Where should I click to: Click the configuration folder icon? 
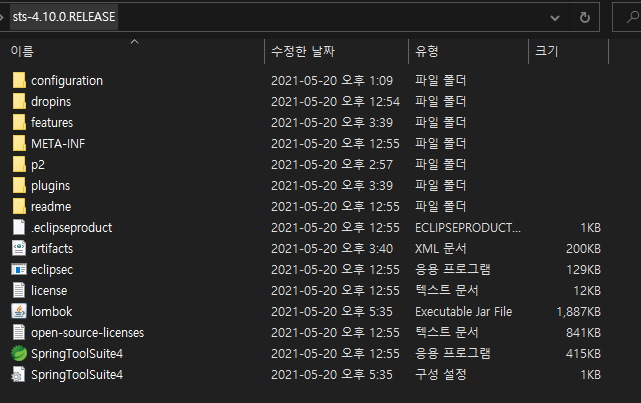(19, 81)
